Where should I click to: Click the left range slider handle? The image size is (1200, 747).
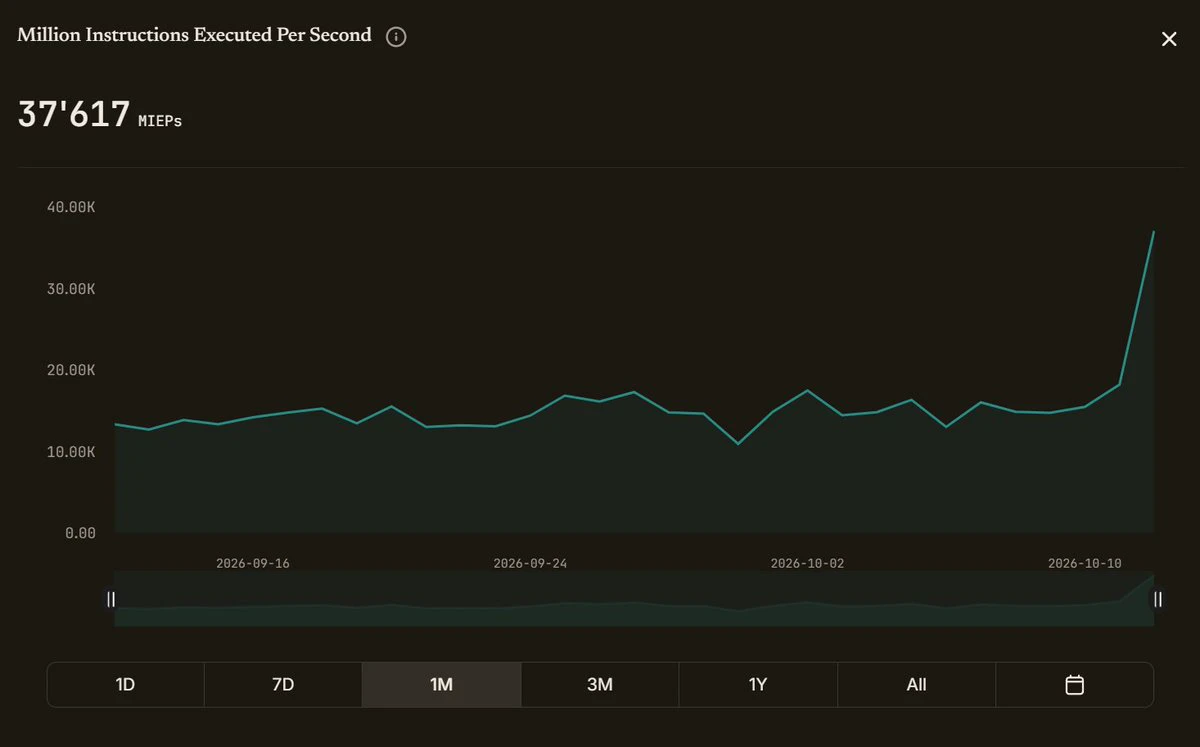coord(111,599)
